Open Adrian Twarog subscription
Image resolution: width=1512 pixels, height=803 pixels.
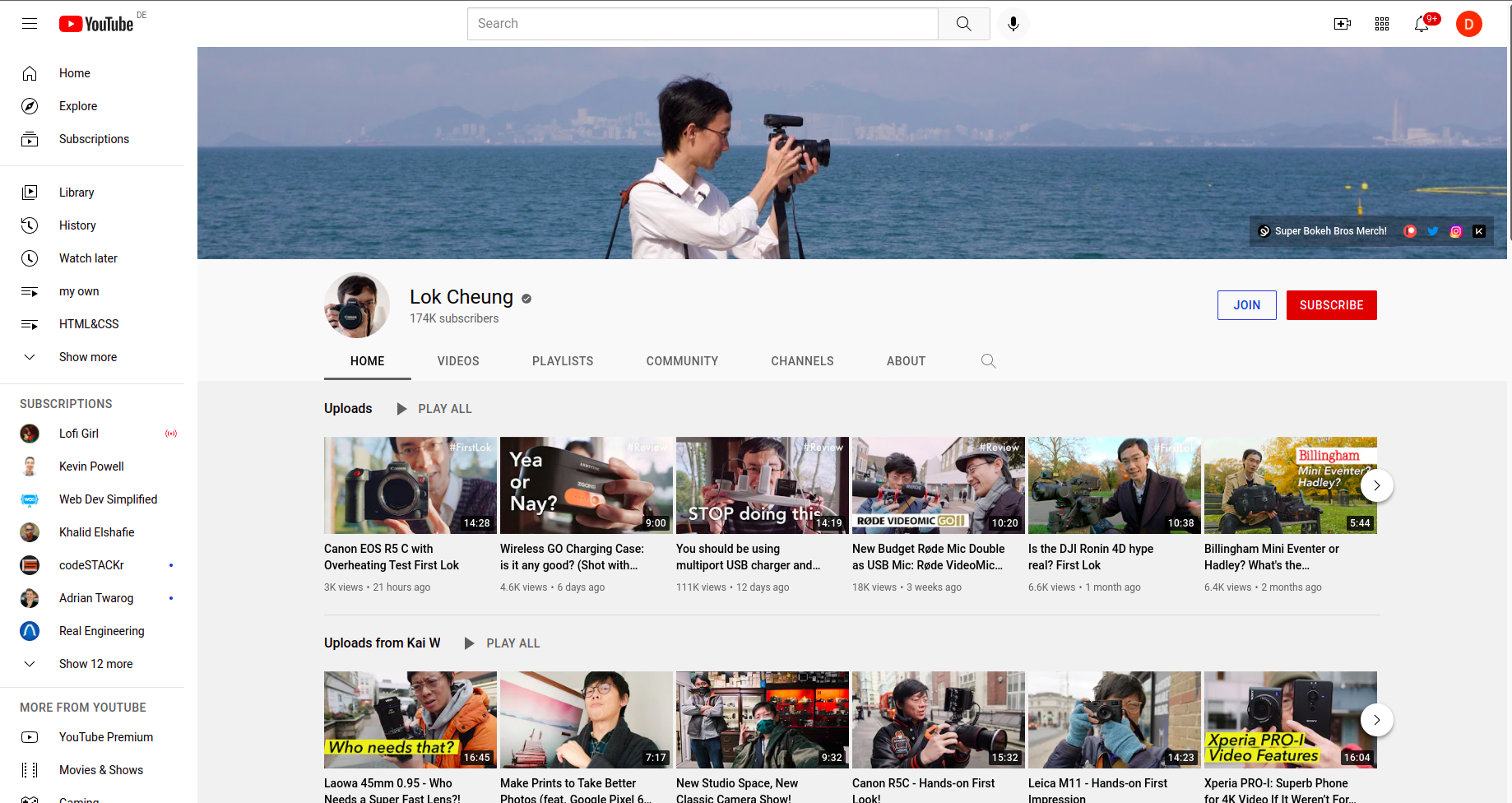pos(92,598)
